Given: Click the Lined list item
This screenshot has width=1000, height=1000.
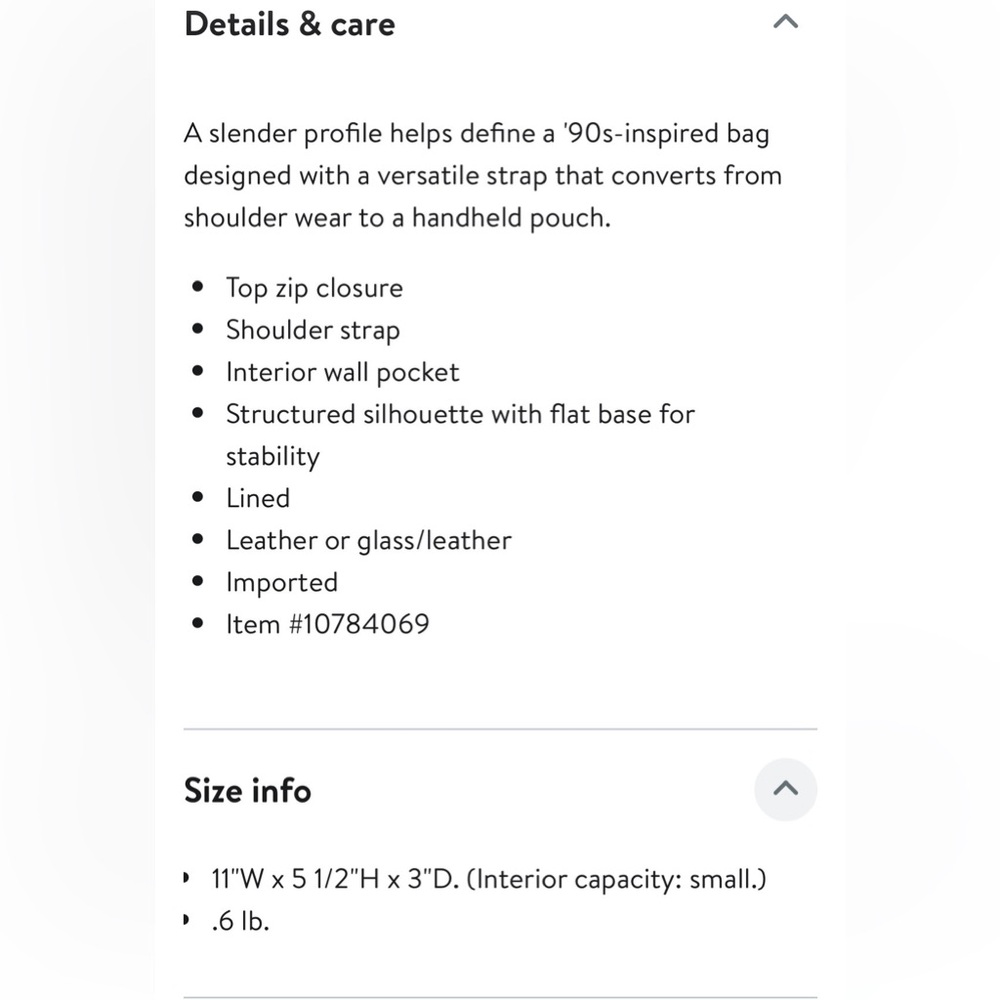Looking at the screenshot, I should (258, 498).
